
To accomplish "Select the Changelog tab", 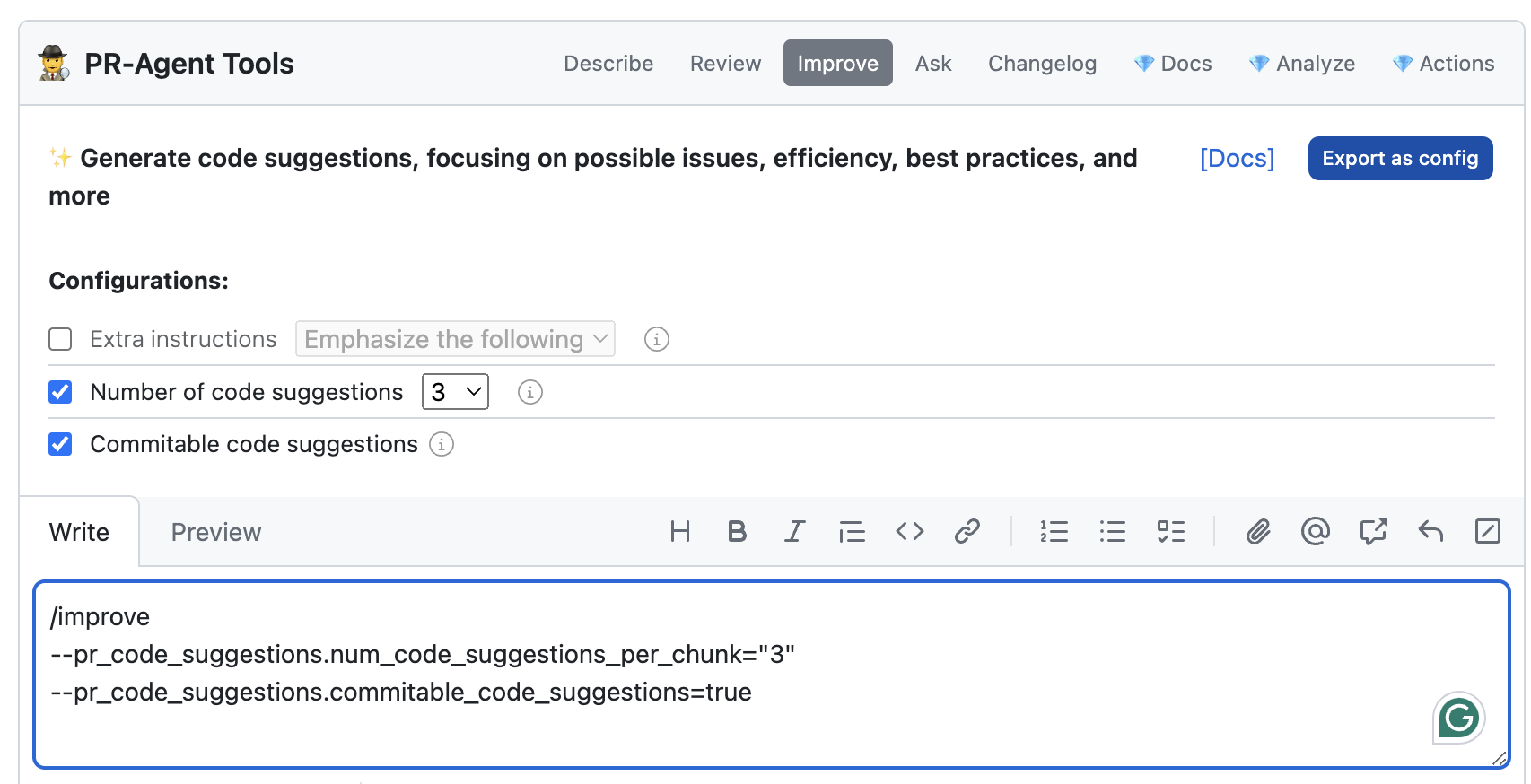I will click(1042, 64).
